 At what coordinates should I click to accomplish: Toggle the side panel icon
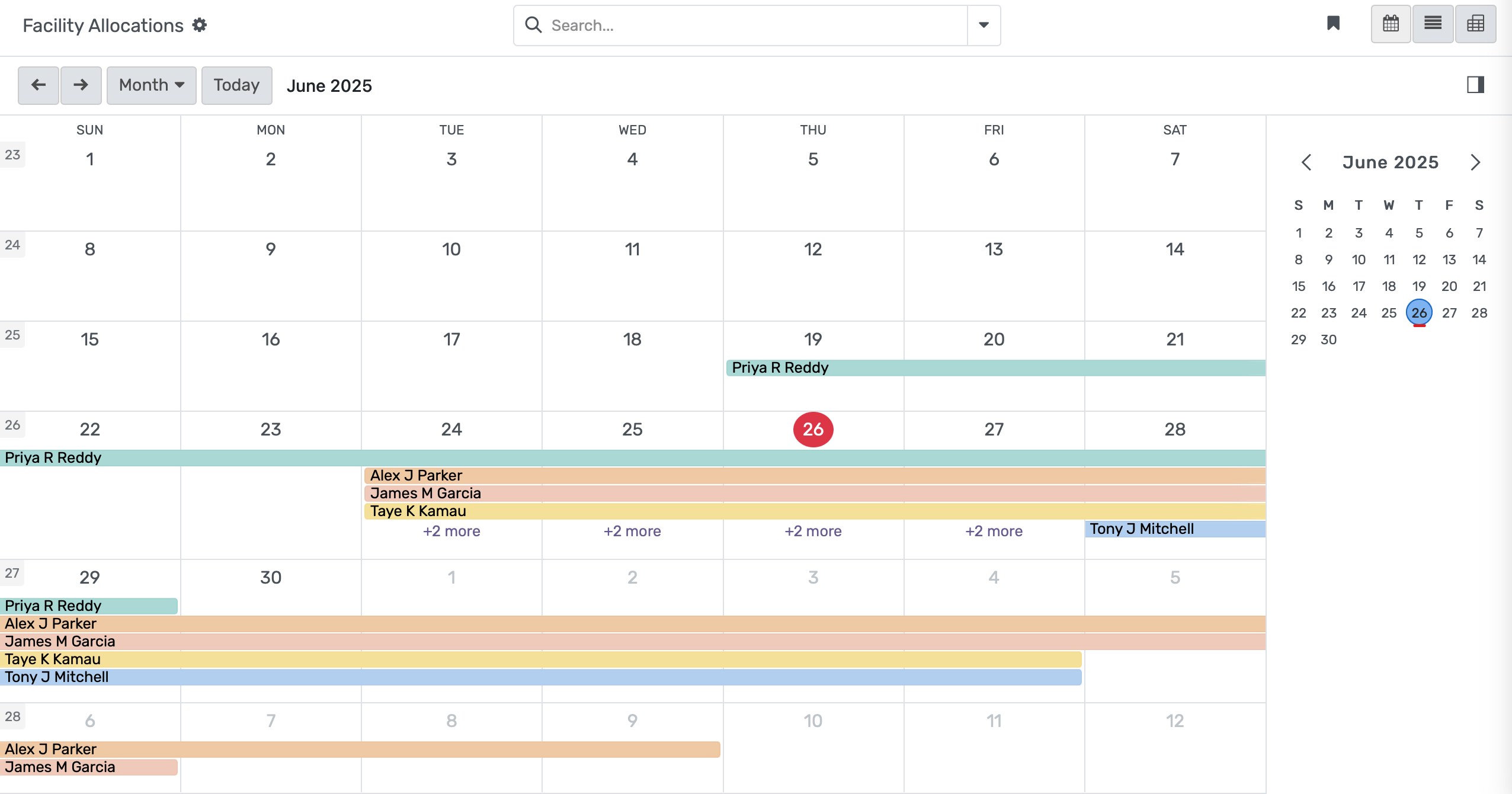click(1475, 85)
